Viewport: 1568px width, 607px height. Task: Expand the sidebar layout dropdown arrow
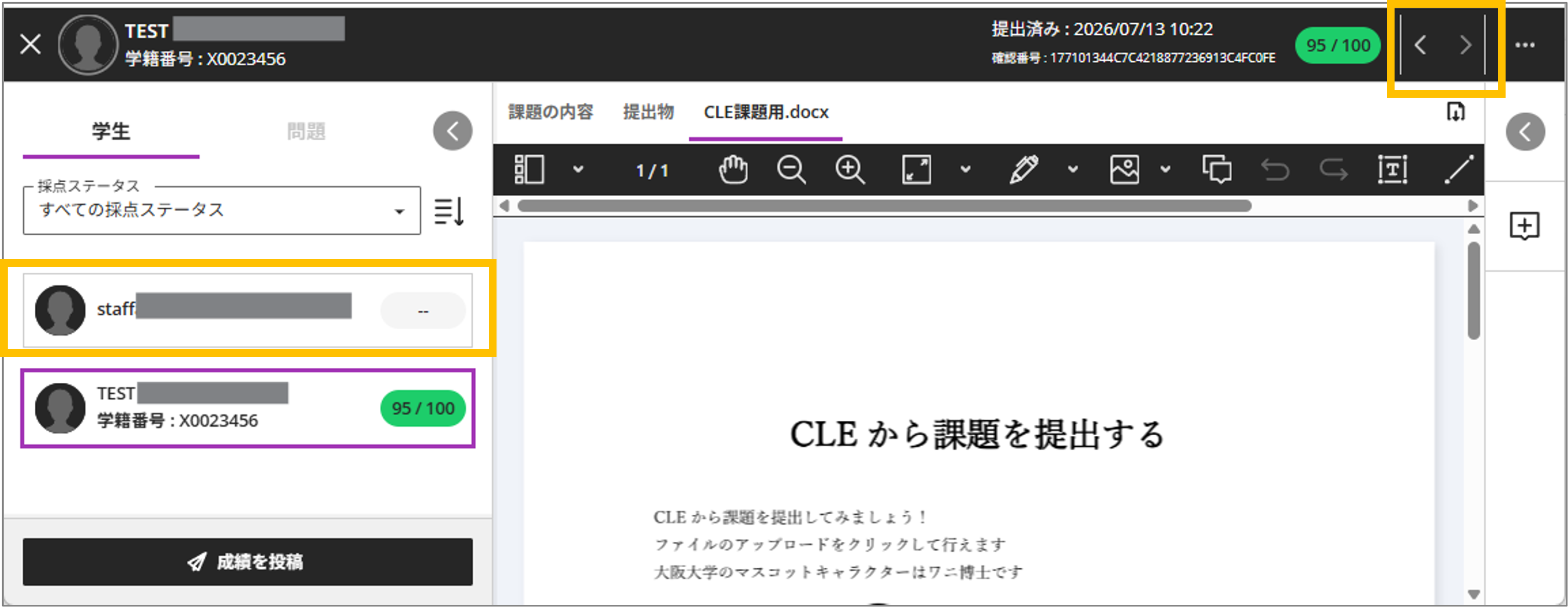pyautogui.click(x=578, y=169)
